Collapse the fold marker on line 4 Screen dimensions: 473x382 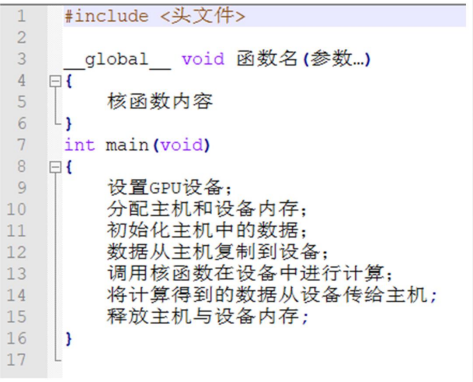point(55,81)
